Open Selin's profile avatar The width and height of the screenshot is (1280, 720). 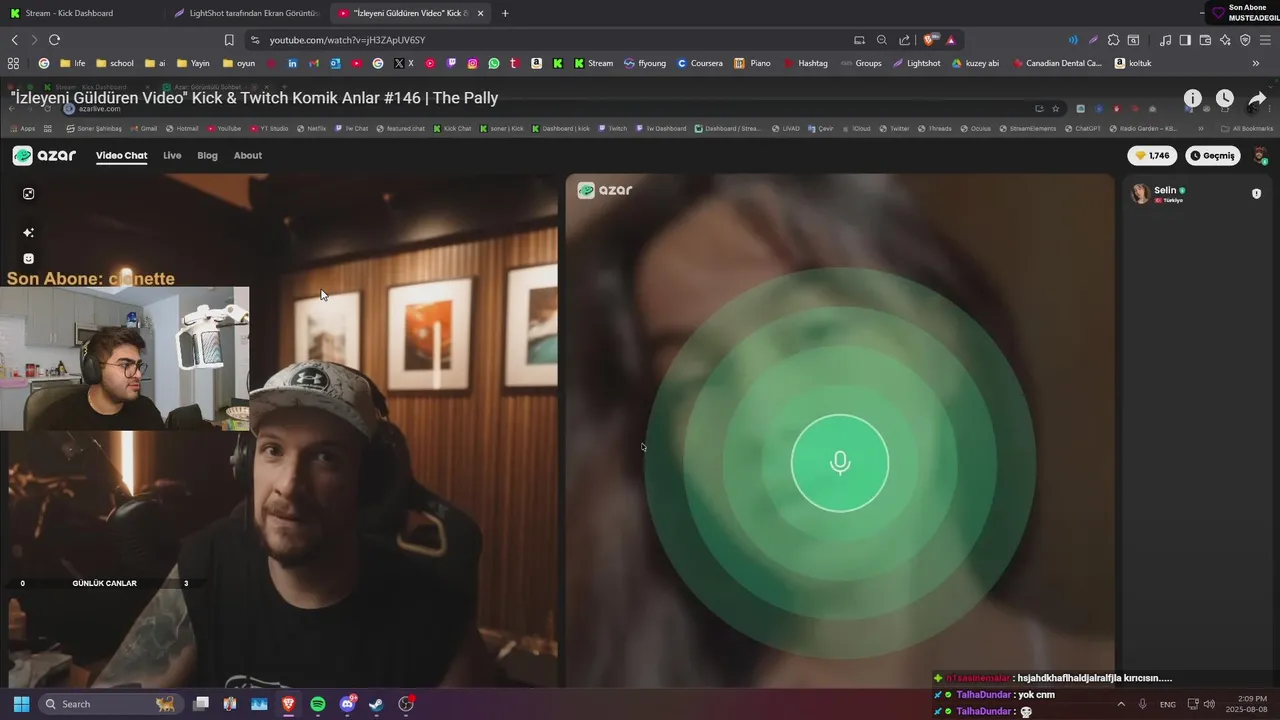[x=1140, y=194]
